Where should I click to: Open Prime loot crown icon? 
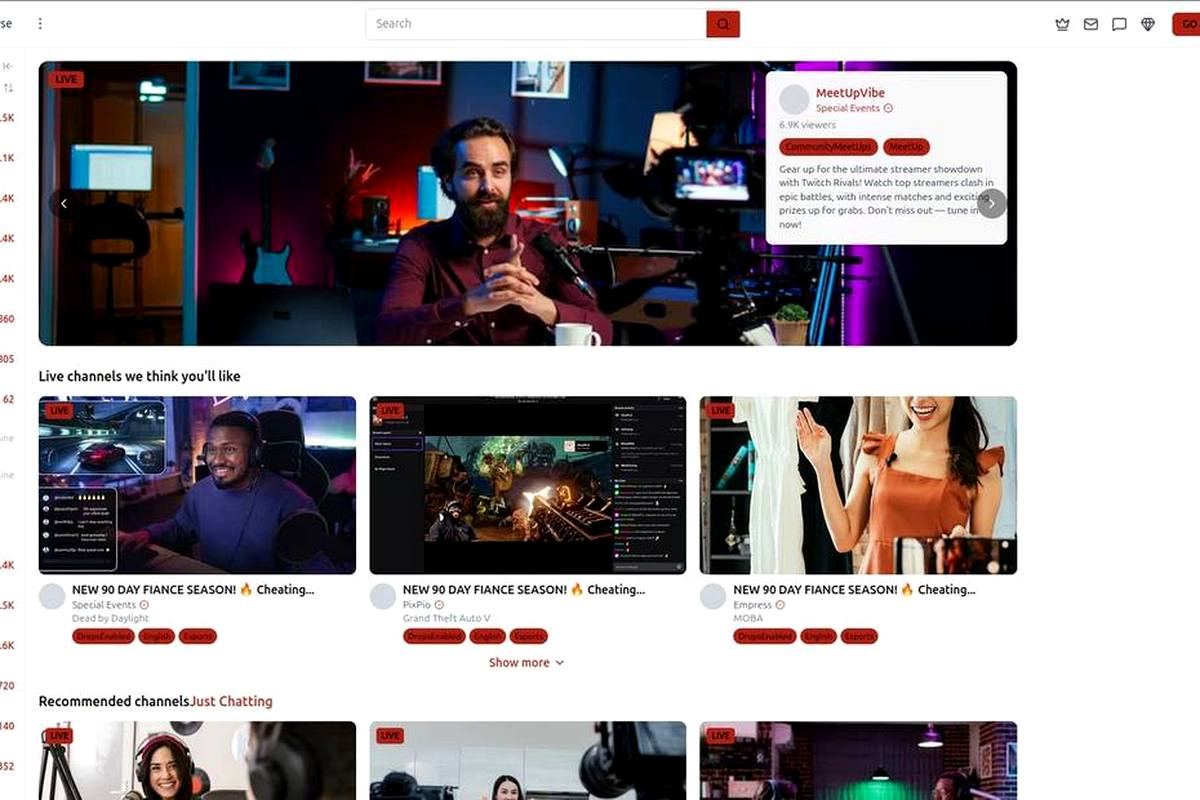[x=1062, y=24]
